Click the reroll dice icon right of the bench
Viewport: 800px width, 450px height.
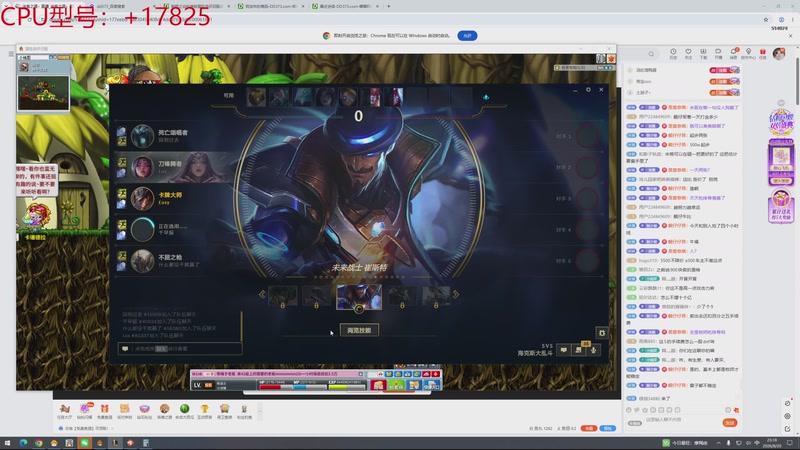486,97
